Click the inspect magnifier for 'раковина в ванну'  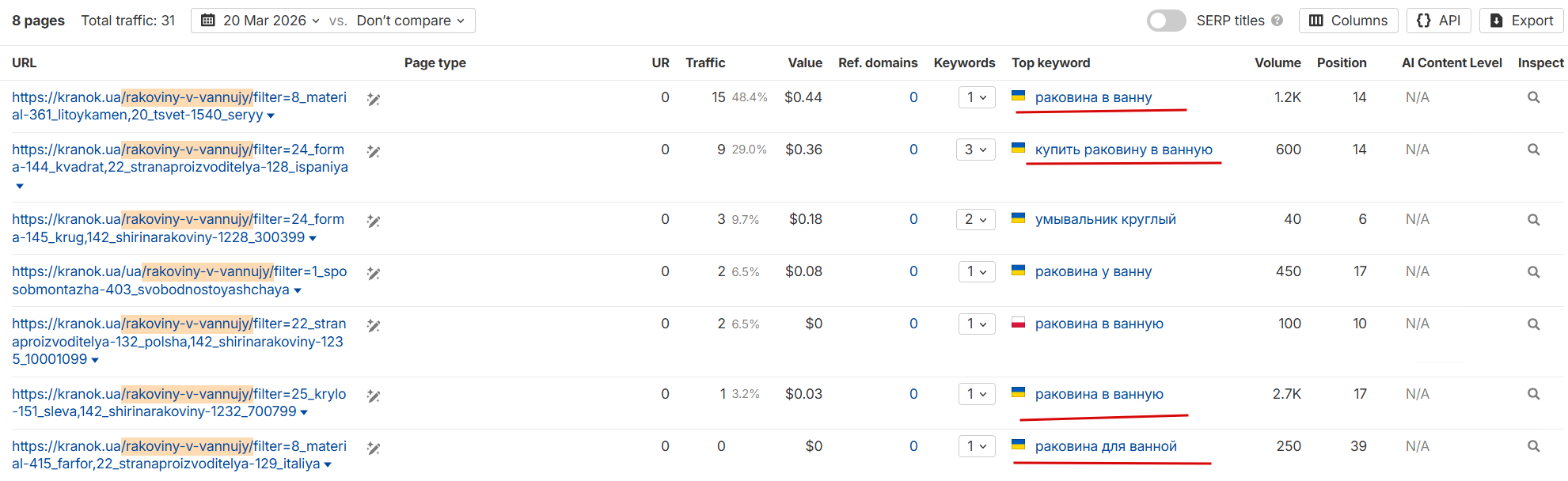click(x=1533, y=97)
